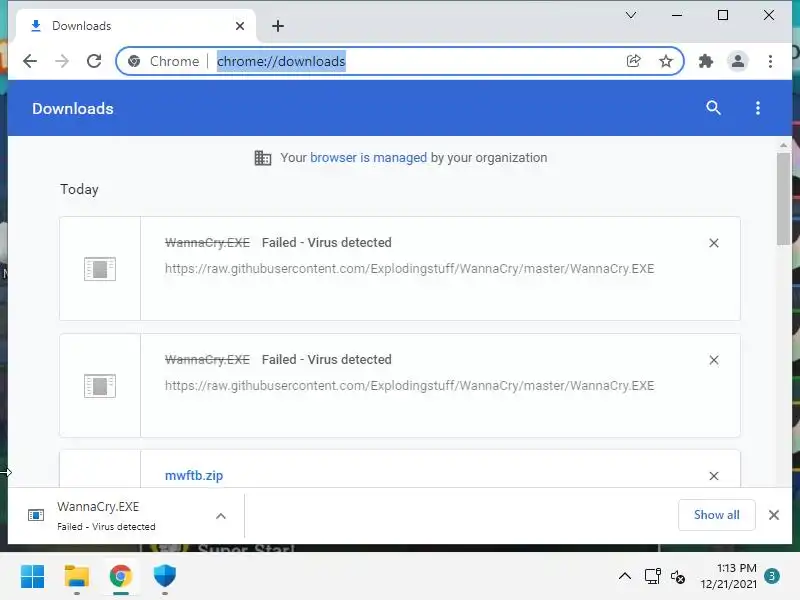Viewport: 800px width, 600px height.
Task: Select the Downloads browser tab
Action: (x=136, y=26)
